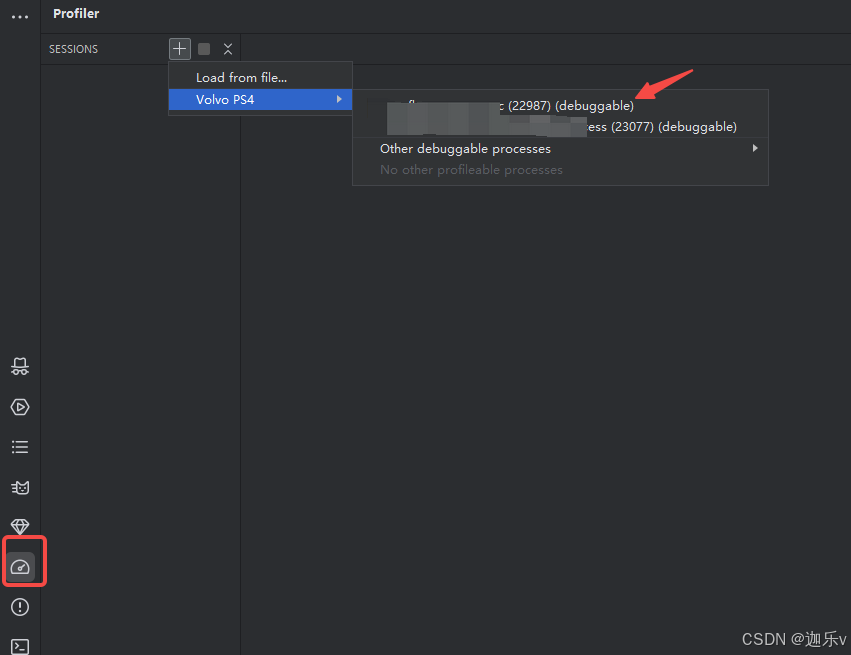Click the TODO list sidebar icon

tap(20, 447)
